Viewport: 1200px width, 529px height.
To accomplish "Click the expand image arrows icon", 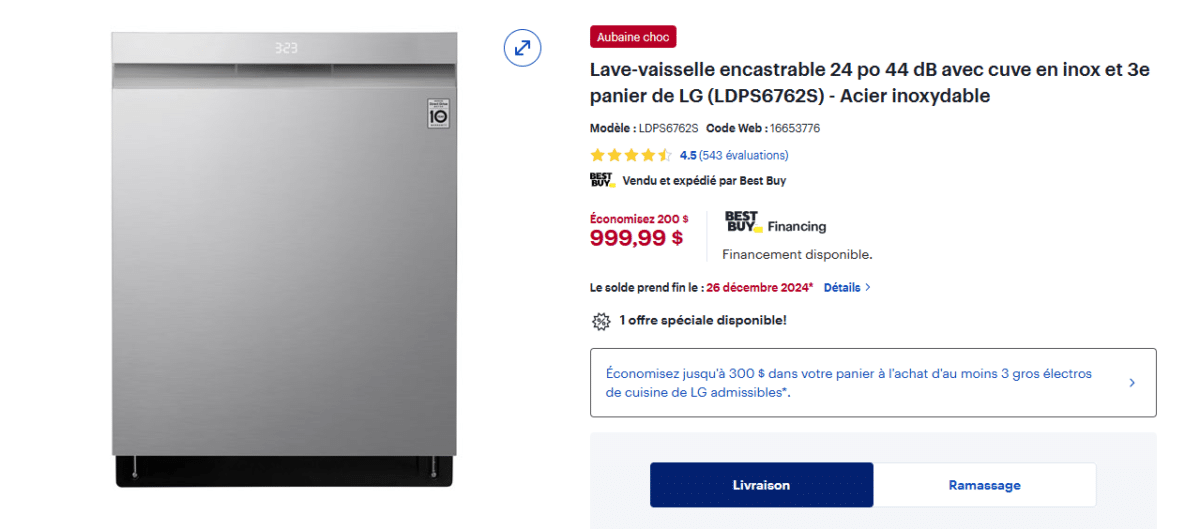I will click(522, 48).
